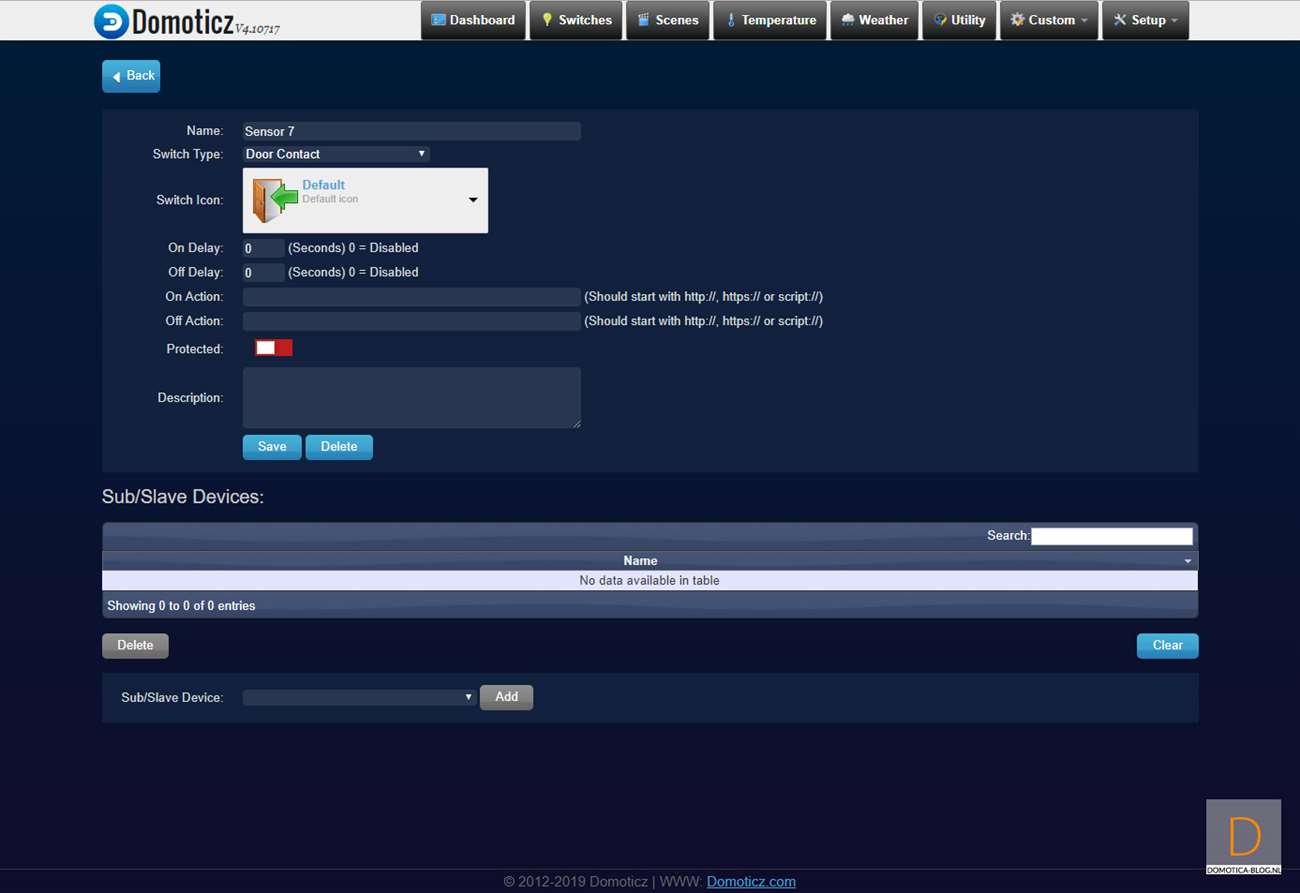Open the Setup menu

[x=1145, y=20]
